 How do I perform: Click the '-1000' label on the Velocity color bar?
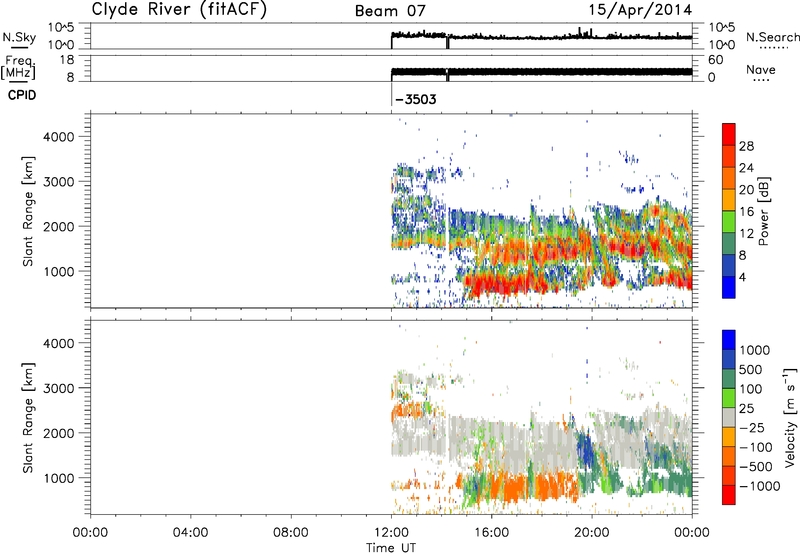[x=759, y=486]
